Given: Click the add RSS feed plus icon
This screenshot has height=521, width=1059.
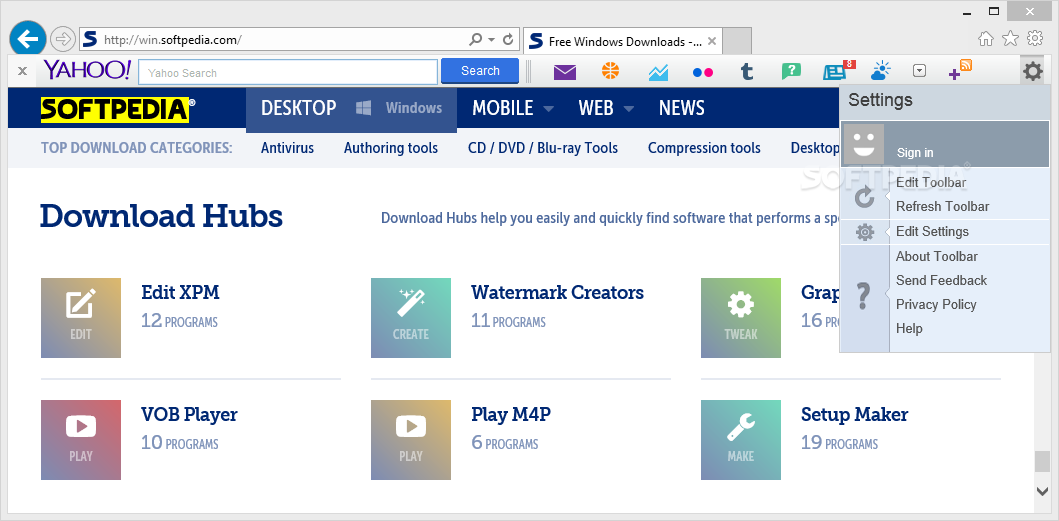Looking at the screenshot, I should tap(960, 70).
